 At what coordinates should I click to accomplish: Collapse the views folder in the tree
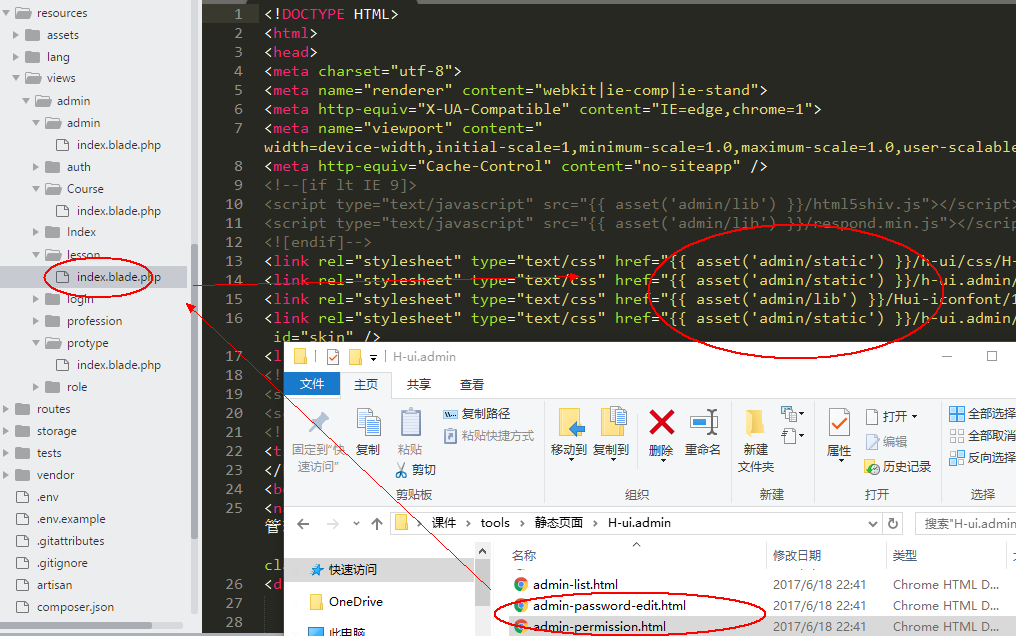click(x=17, y=78)
